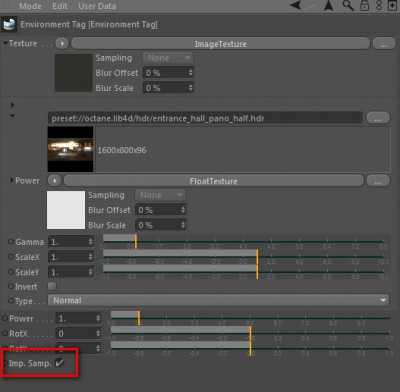Open the Type dropdown set to Normal
This screenshot has width=400, height=392.
218,300
